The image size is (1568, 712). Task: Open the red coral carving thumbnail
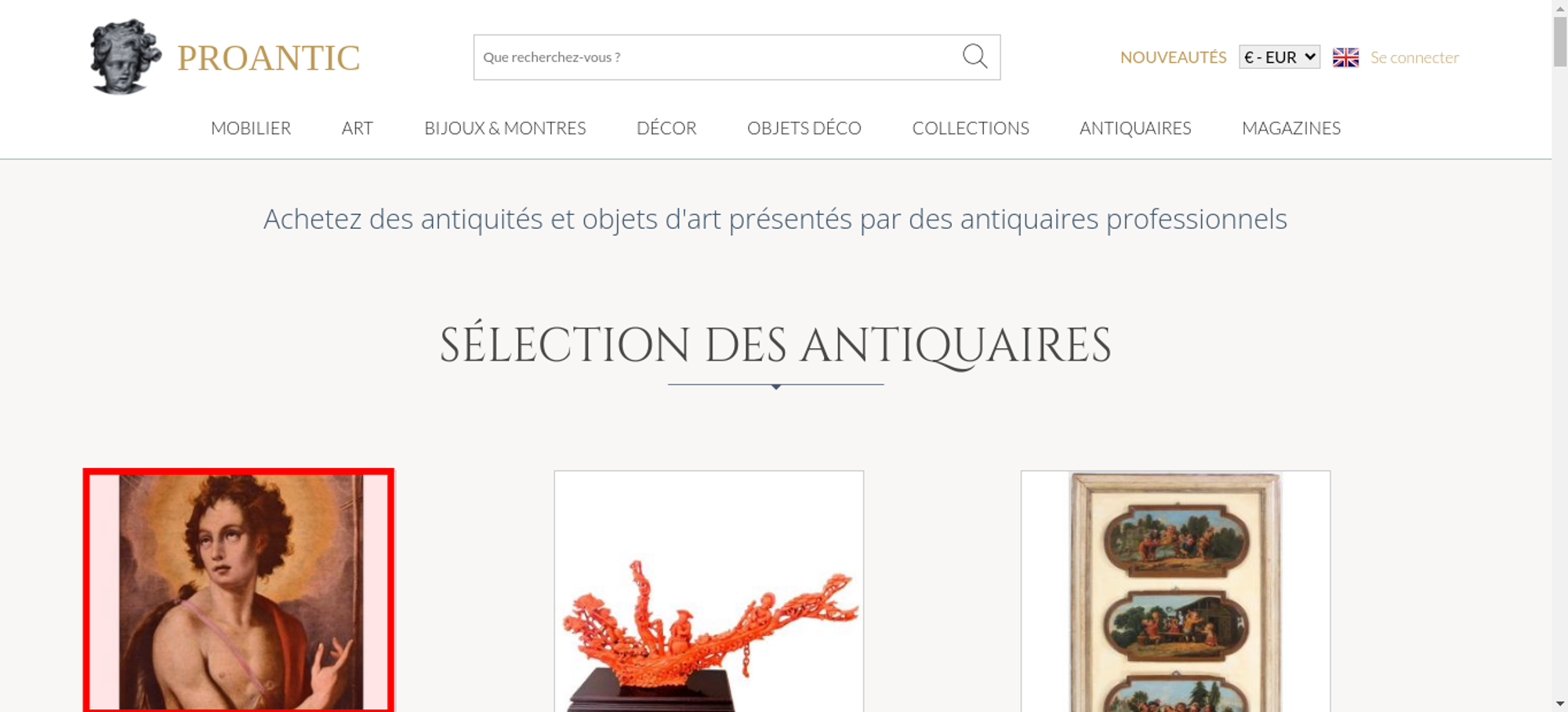click(x=709, y=591)
